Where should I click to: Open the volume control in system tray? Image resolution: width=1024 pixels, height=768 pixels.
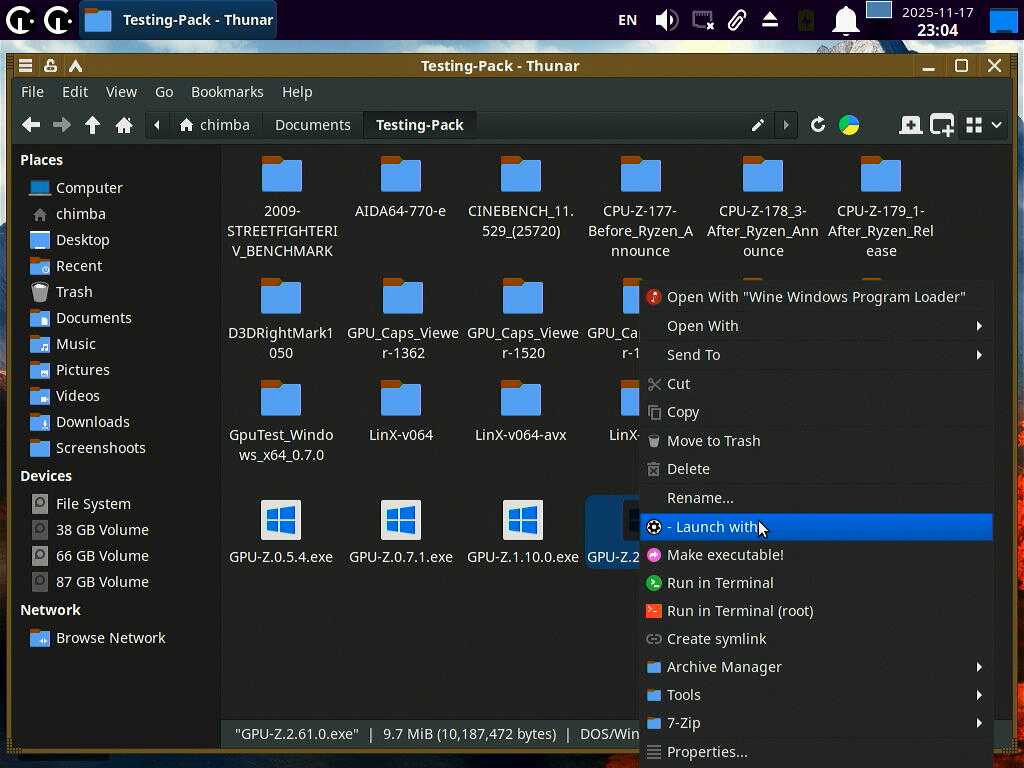(x=666, y=20)
